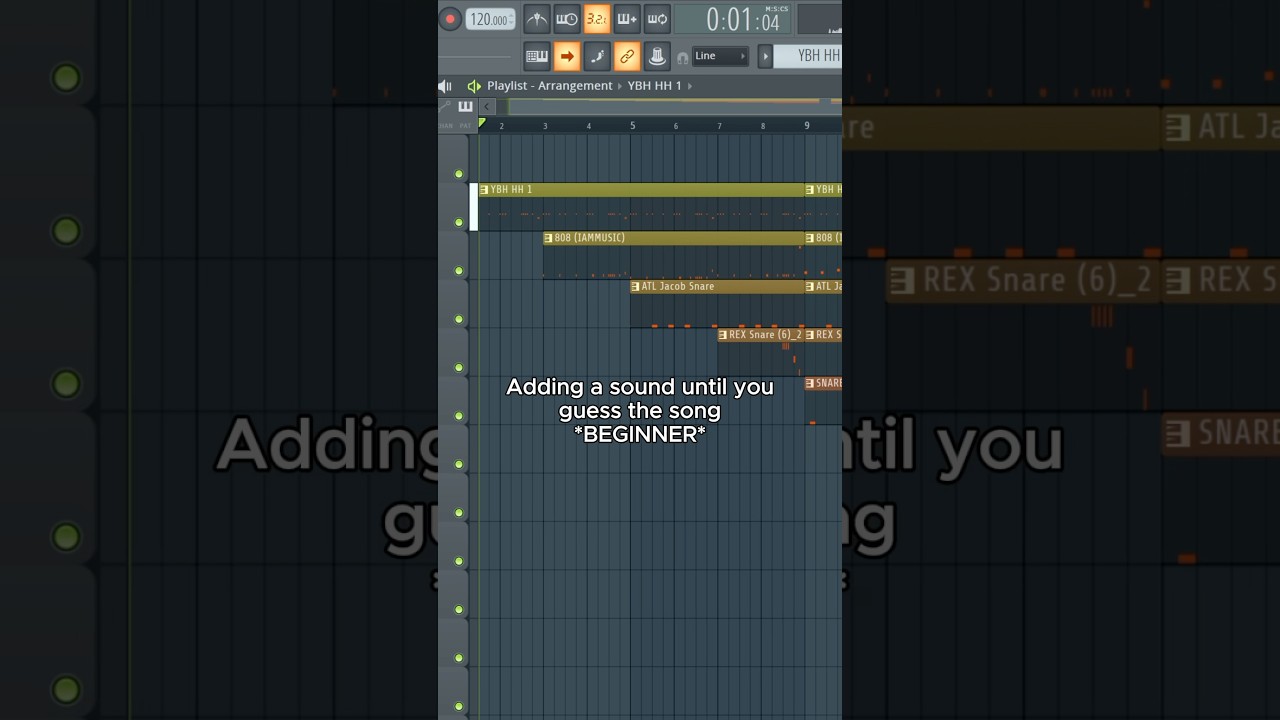Start recording with the red record button
The image size is (1280, 720).
tap(450, 19)
